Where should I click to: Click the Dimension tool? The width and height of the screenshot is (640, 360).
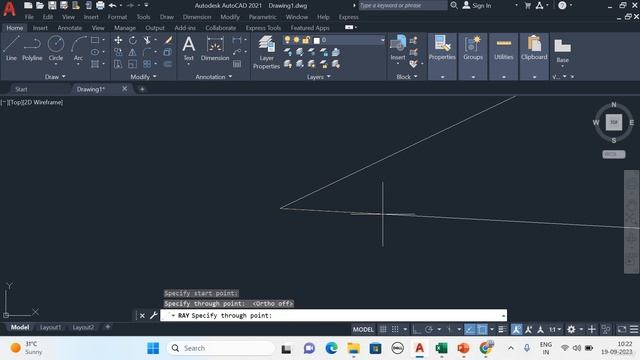pyautogui.click(x=215, y=48)
